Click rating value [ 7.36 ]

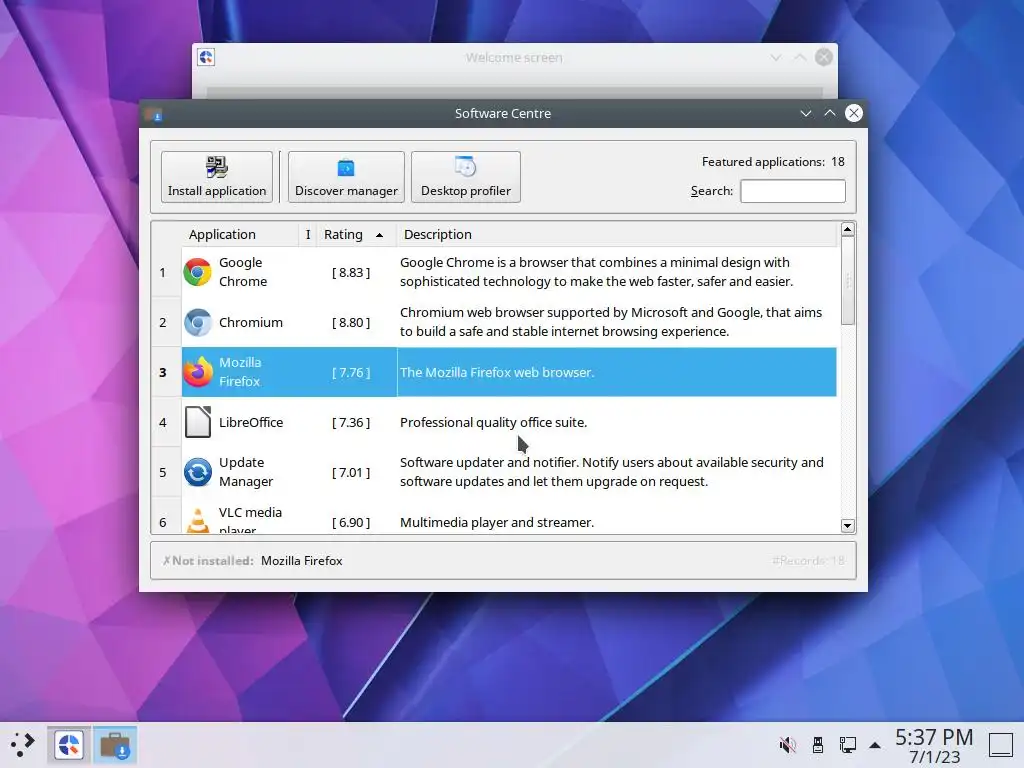pos(351,423)
